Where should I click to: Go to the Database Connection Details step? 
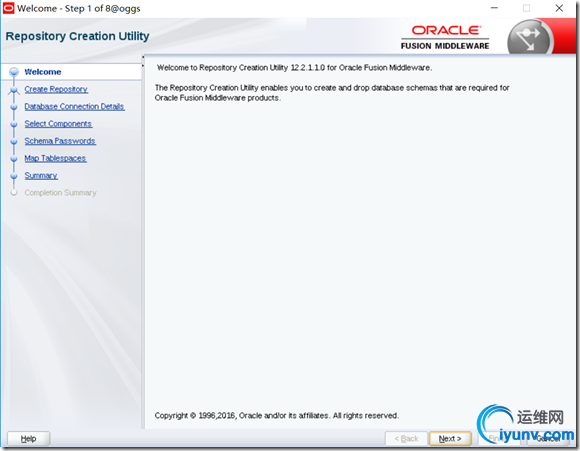74,107
